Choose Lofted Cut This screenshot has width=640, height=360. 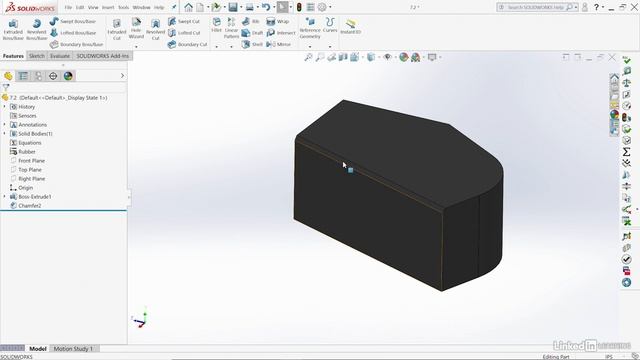pyautogui.click(x=184, y=33)
